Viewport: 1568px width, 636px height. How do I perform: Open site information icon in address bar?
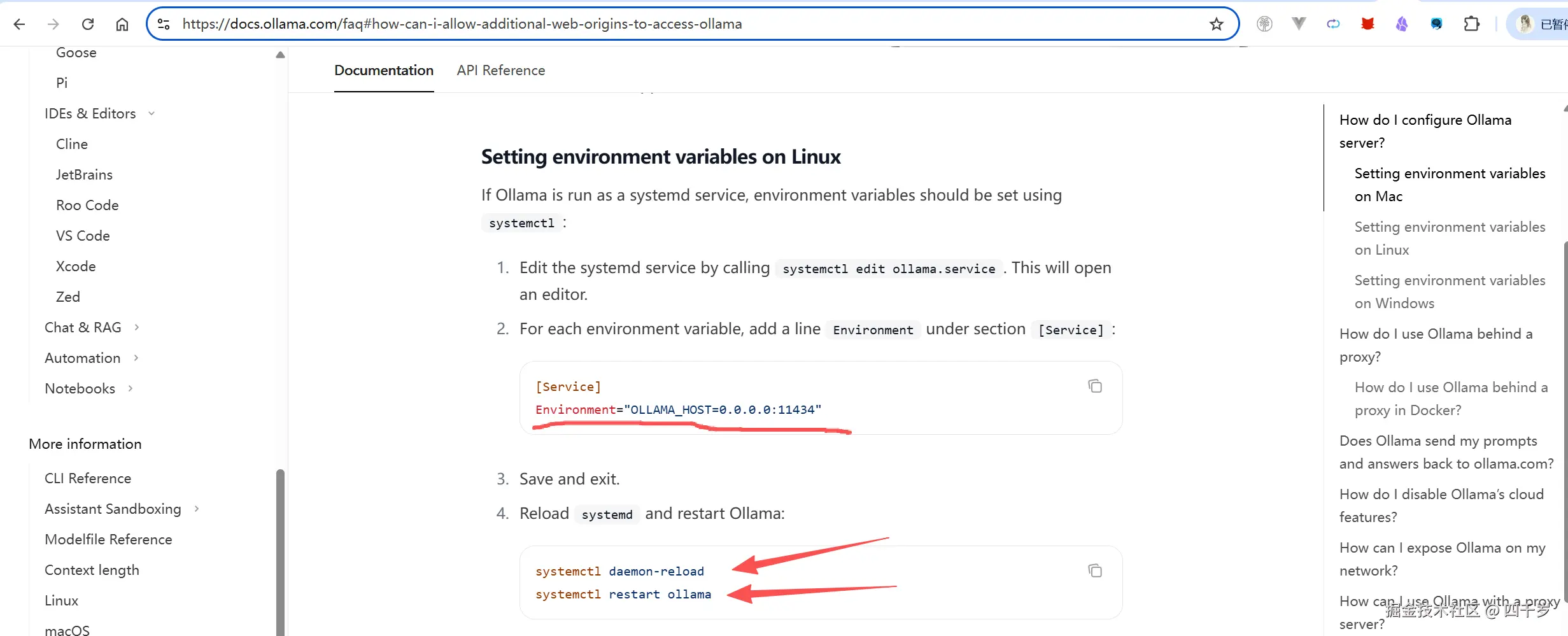(x=164, y=24)
